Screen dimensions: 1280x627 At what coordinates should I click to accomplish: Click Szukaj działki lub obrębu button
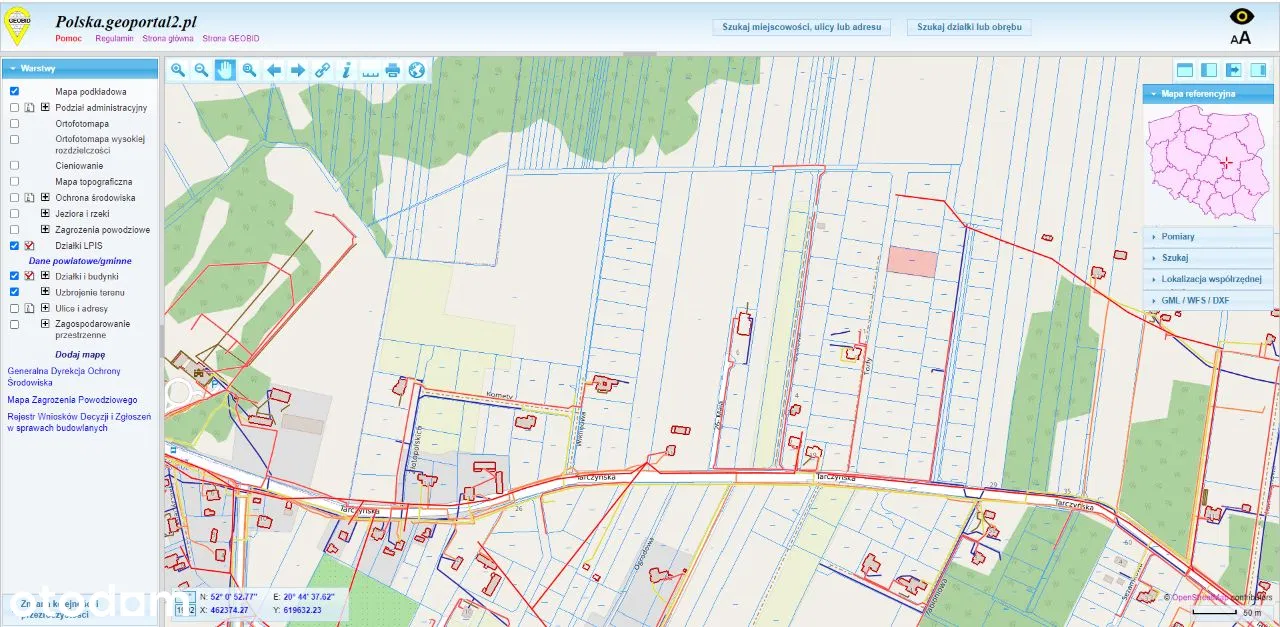point(969,27)
